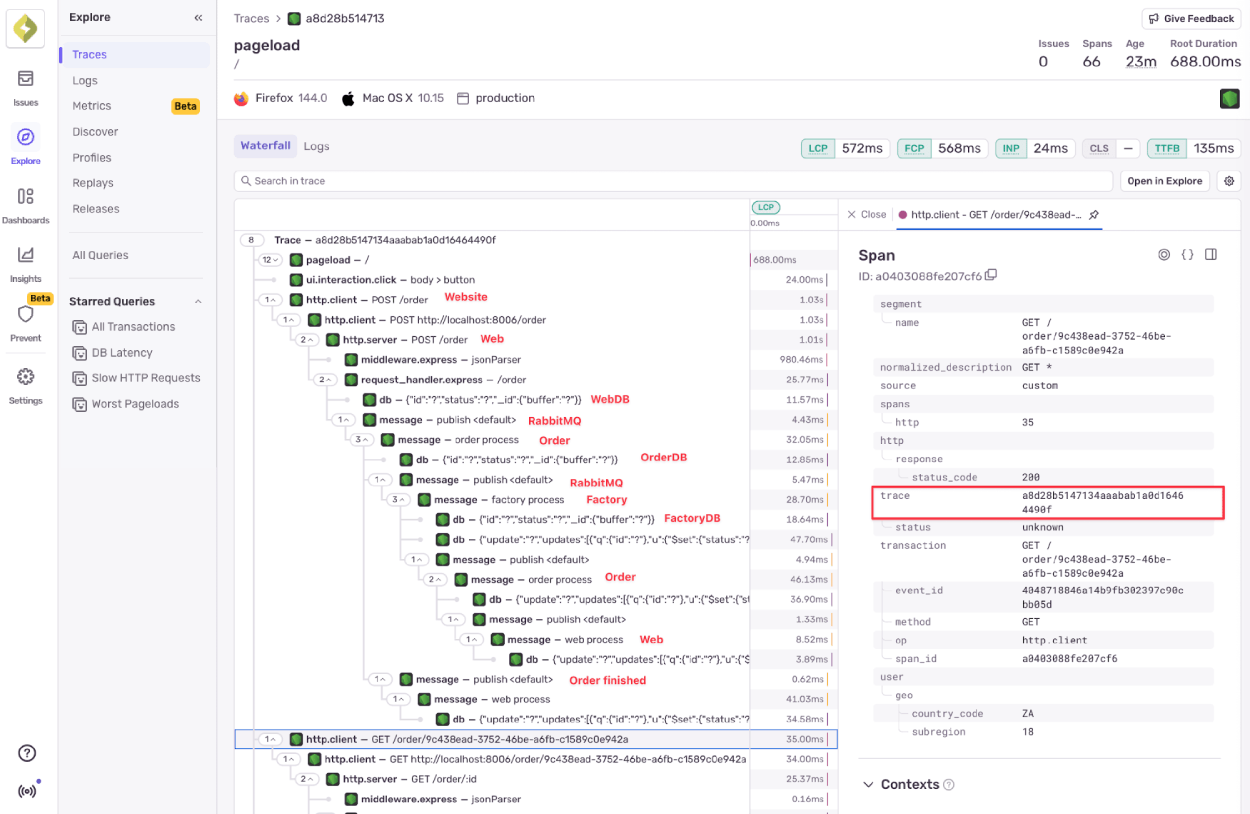Image resolution: width=1250 pixels, height=814 pixels.
Task: Open the Waterfall tab
Action: point(265,146)
